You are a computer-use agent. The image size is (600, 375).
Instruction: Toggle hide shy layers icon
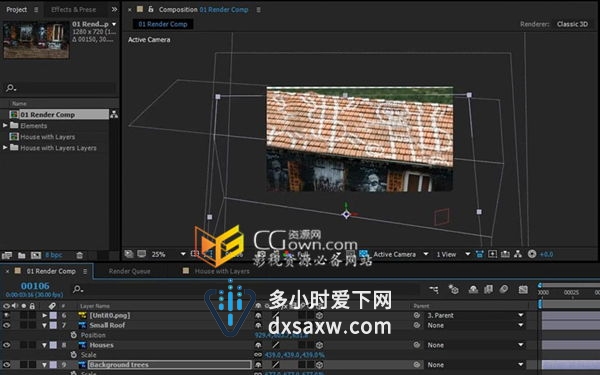point(473,290)
